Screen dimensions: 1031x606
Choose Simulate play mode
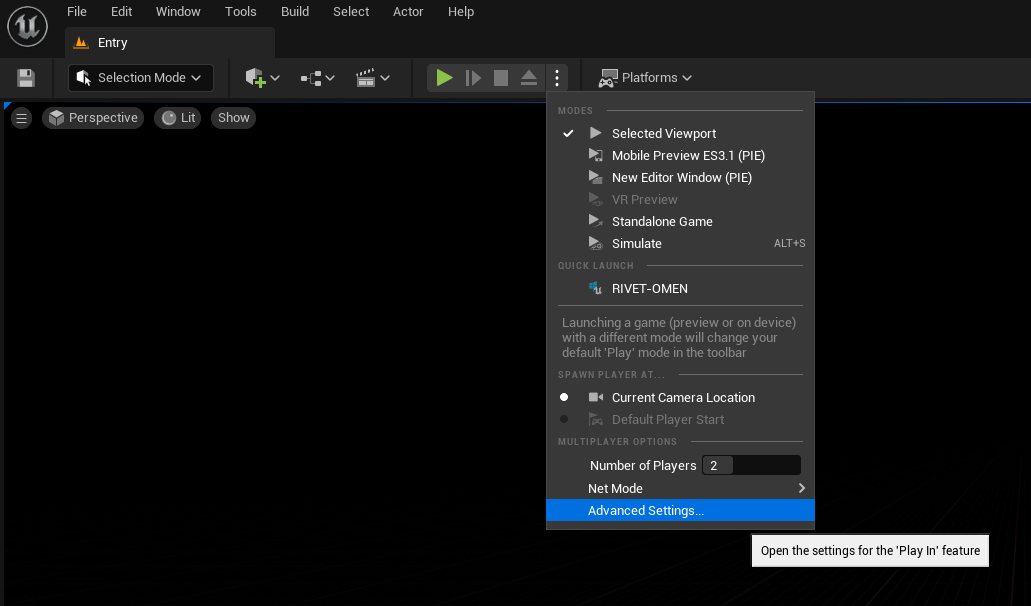[x=637, y=243]
